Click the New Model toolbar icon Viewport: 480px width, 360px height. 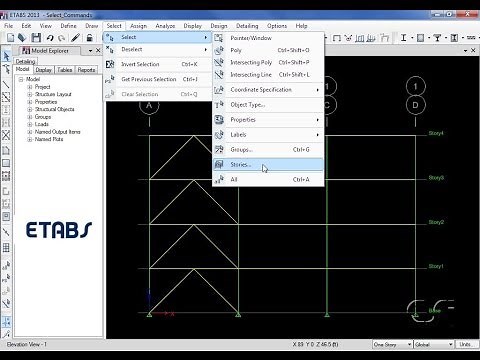point(10,38)
